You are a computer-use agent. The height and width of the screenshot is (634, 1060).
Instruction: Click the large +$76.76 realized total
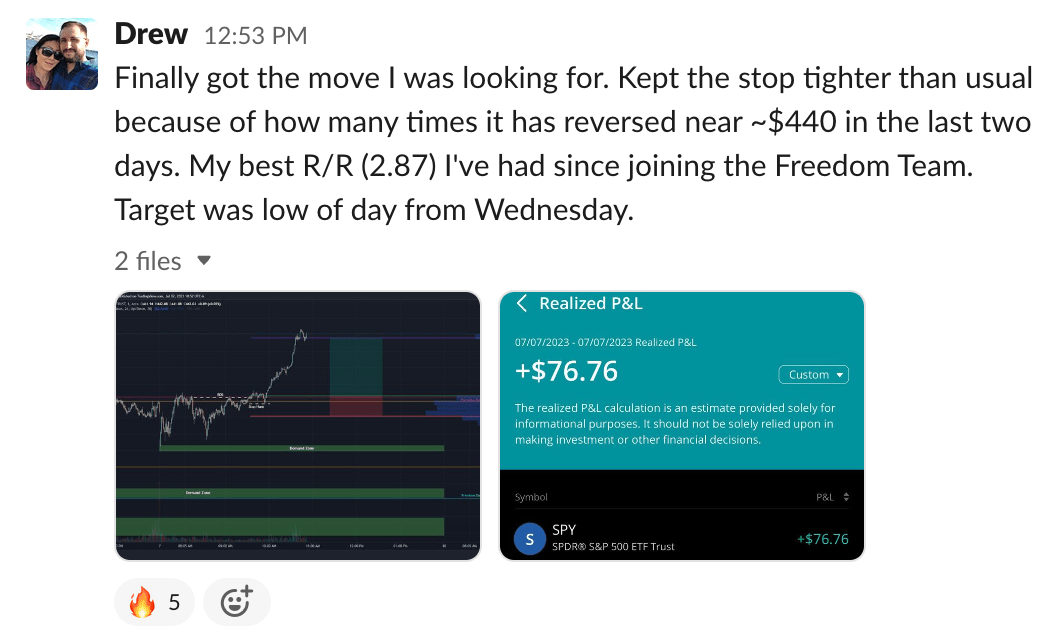click(566, 372)
